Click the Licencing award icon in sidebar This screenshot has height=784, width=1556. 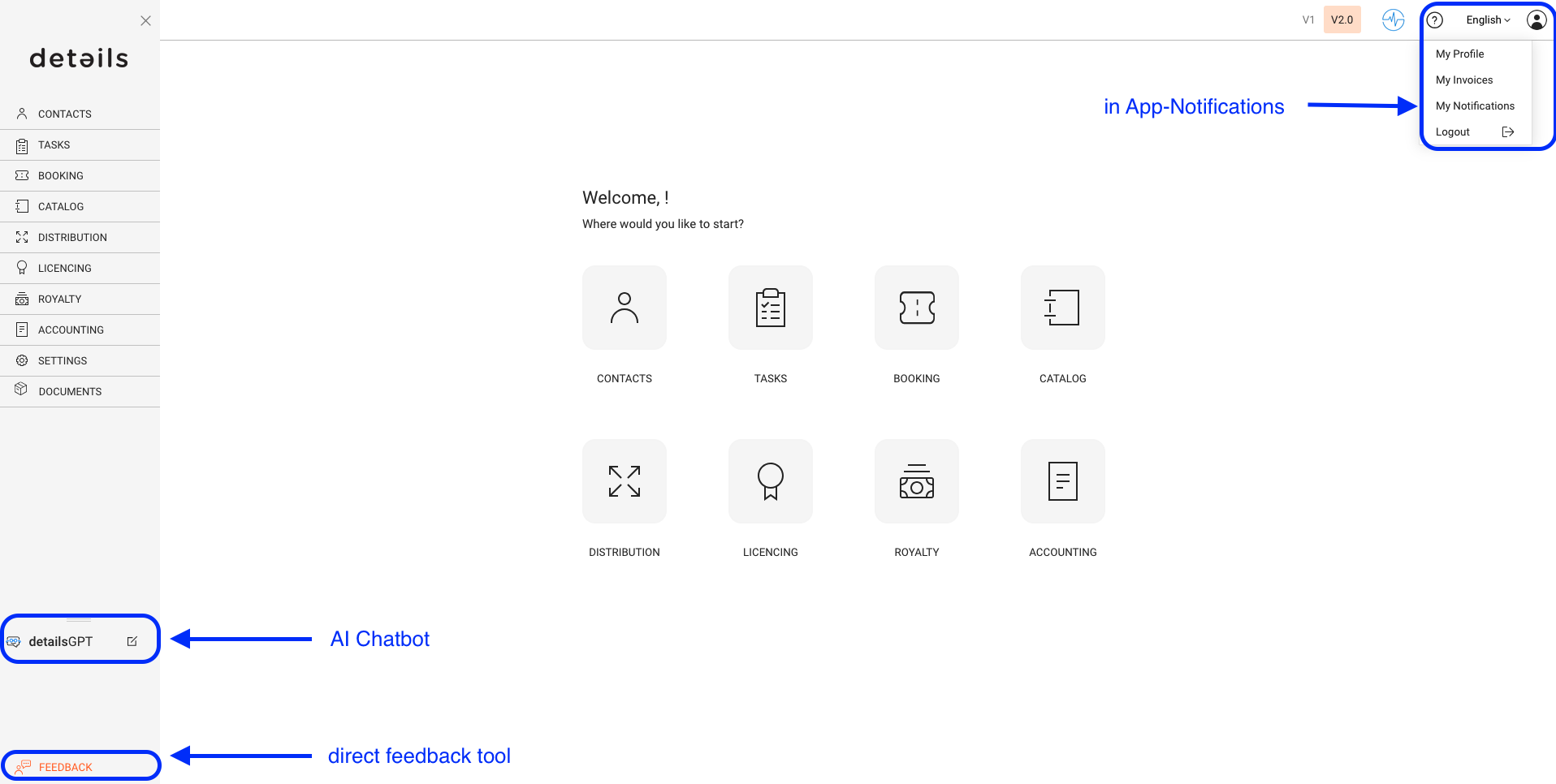click(x=22, y=268)
